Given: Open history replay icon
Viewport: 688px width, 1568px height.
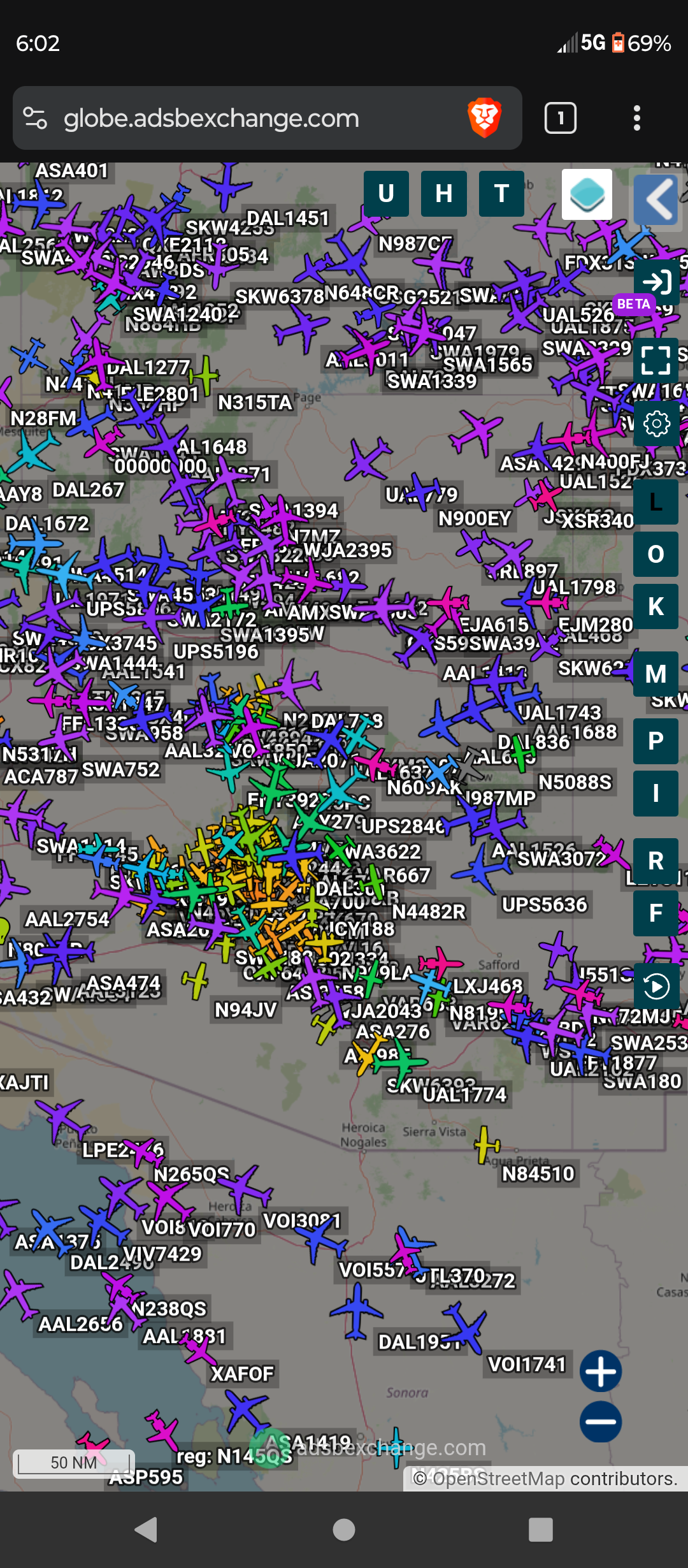Looking at the screenshot, I should point(656,987).
